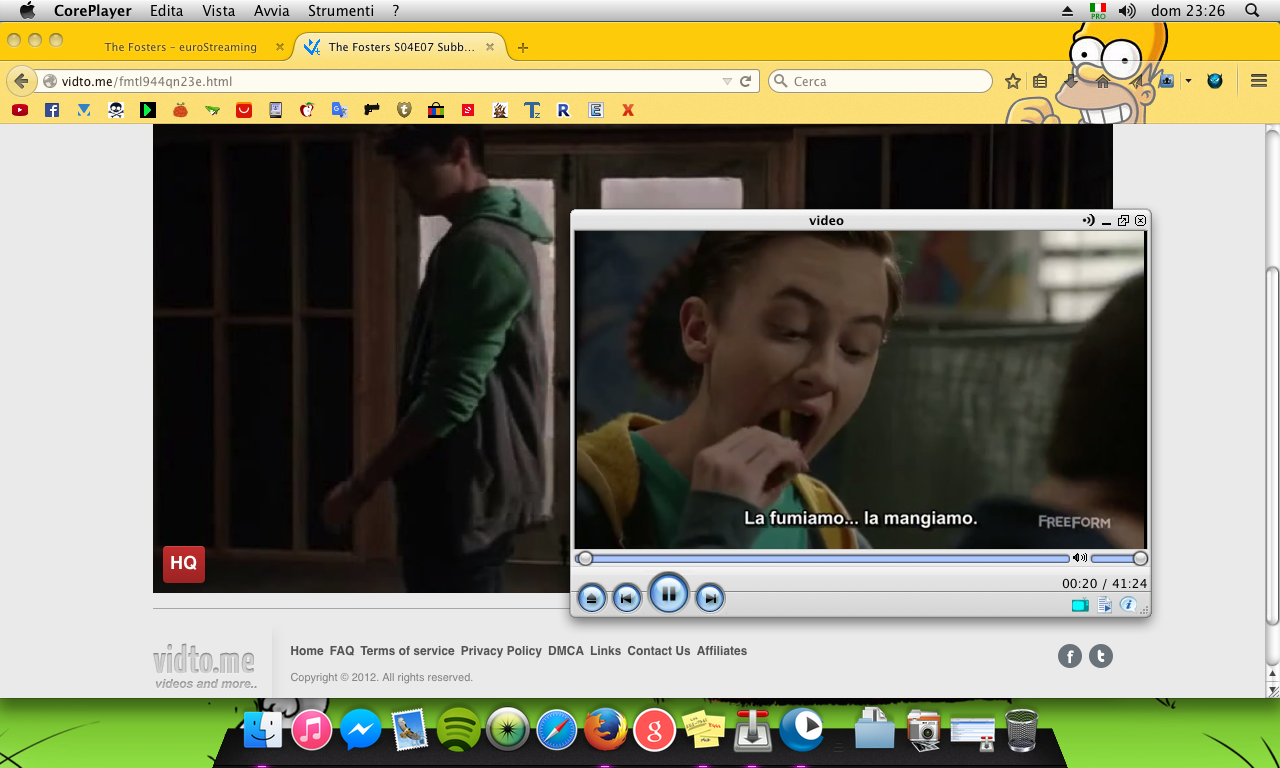
Task: Open Google Translate bookmark
Action: pos(340,110)
